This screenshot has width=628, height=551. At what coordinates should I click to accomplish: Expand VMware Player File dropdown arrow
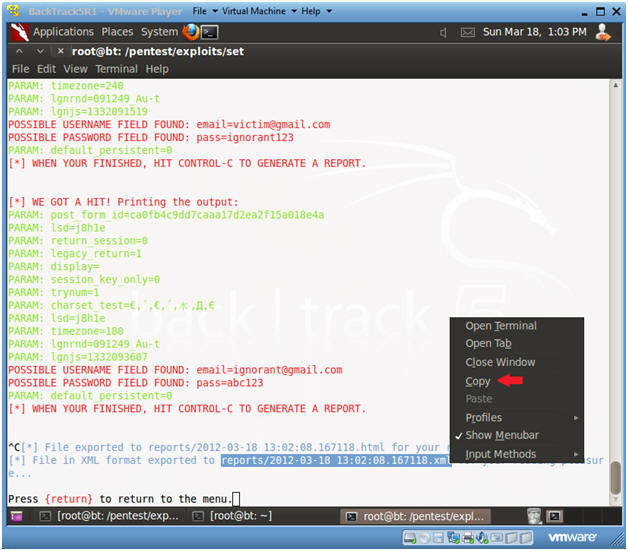(215, 11)
